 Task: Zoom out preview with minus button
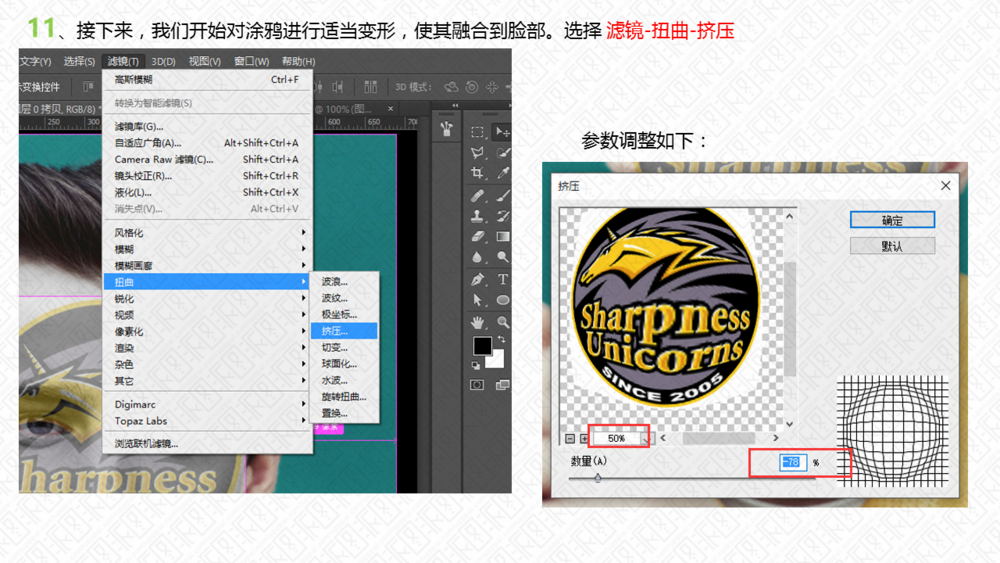point(570,439)
